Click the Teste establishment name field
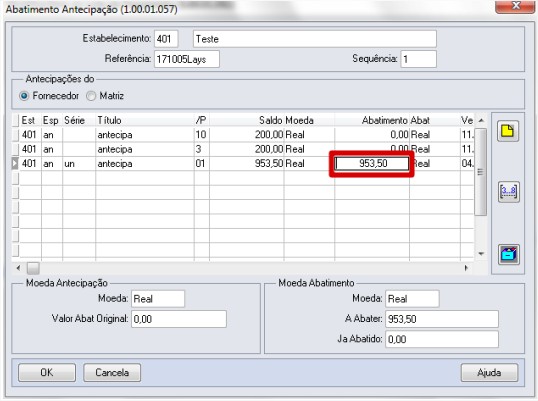This screenshot has height=401, width=538. [315, 39]
